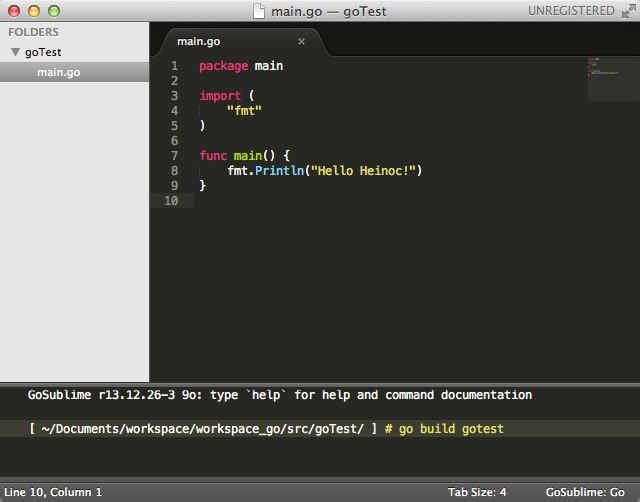640x502 pixels.
Task: Switch to the main.go editor tab
Action: 198,41
